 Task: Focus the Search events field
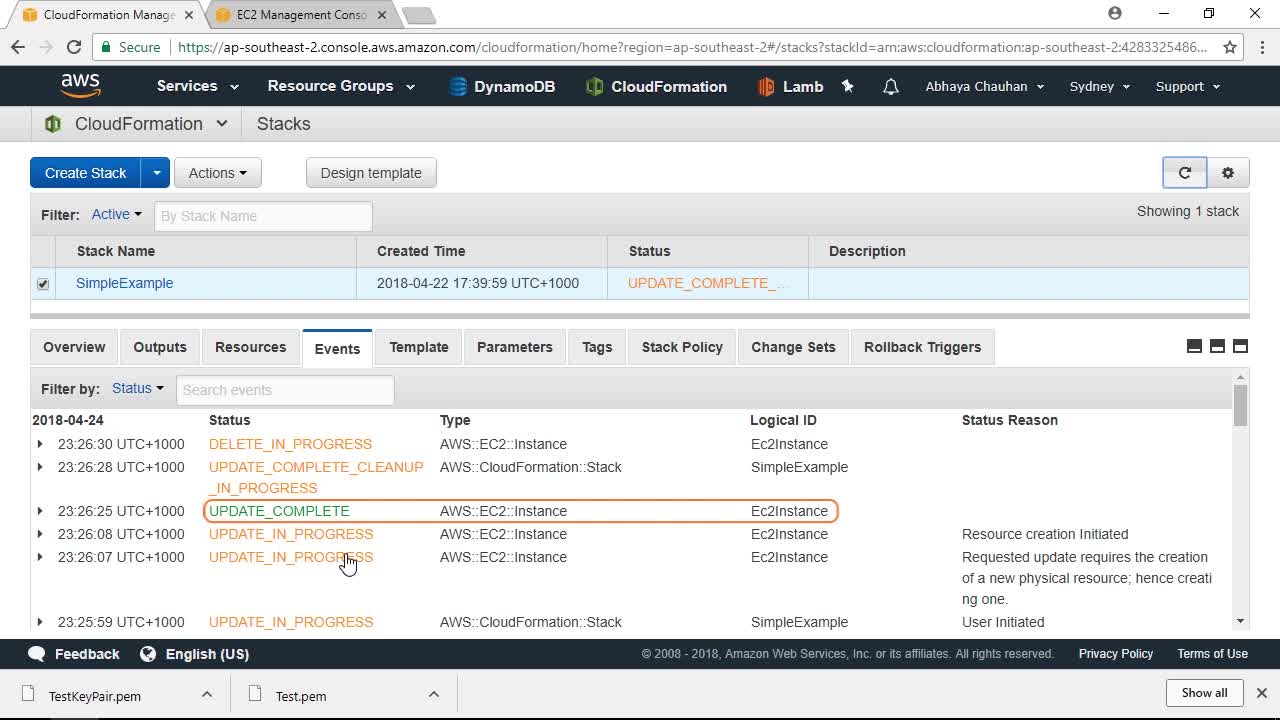pyautogui.click(x=285, y=390)
